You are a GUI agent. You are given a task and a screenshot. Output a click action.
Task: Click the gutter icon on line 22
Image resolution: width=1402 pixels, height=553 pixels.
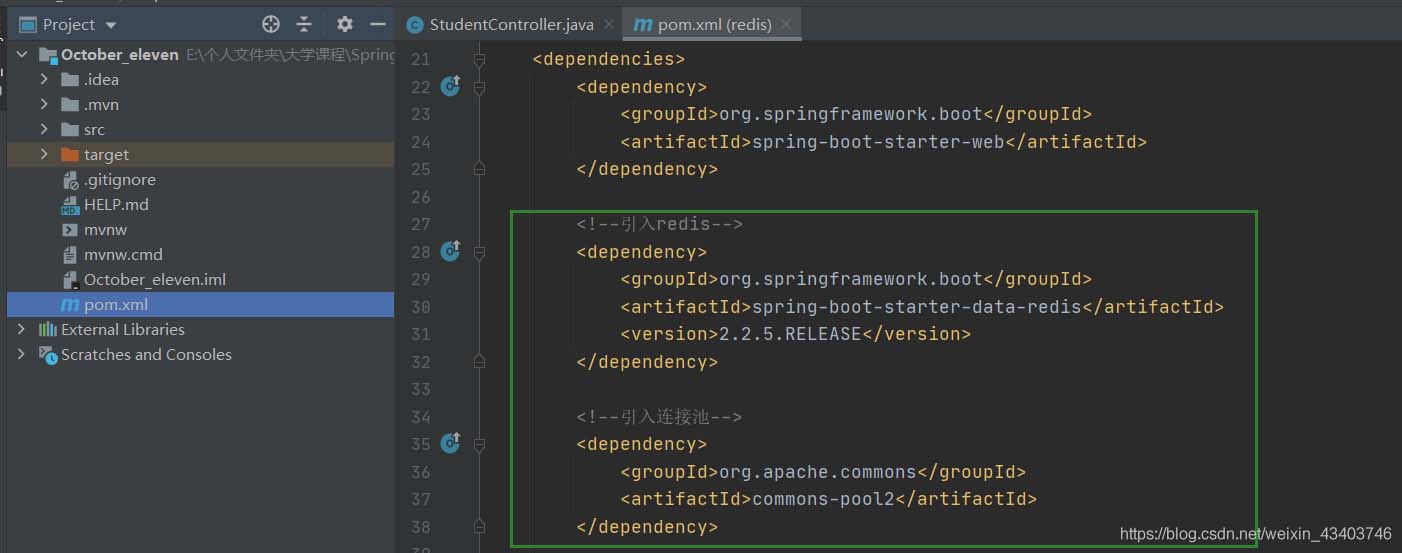tap(450, 86)
